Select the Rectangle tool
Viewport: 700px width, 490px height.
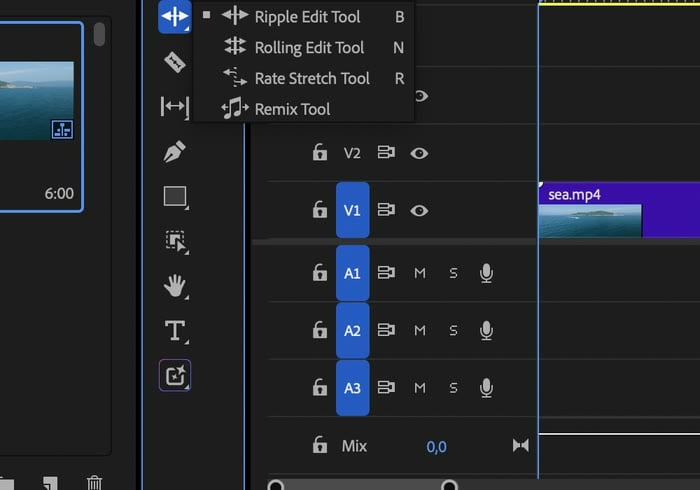coord(175,197)
